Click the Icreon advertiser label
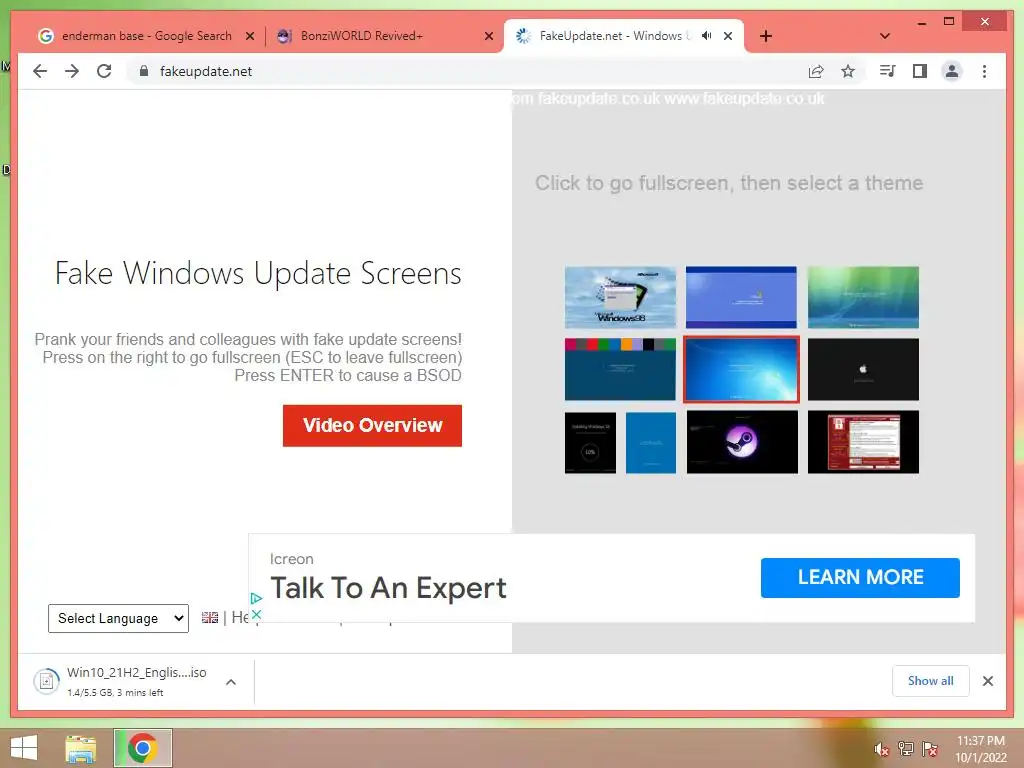Viewport: 1024px width, 768px height. (x=291, y=559)
